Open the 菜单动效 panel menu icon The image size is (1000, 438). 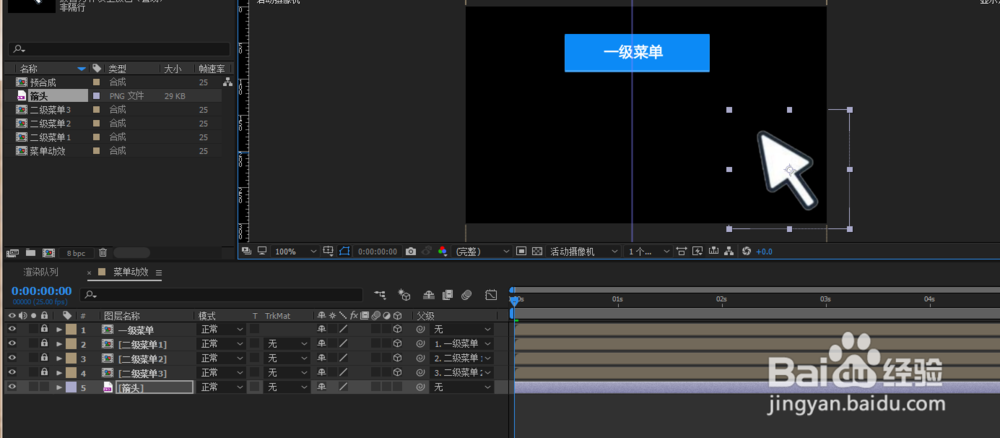pos(159,273)
